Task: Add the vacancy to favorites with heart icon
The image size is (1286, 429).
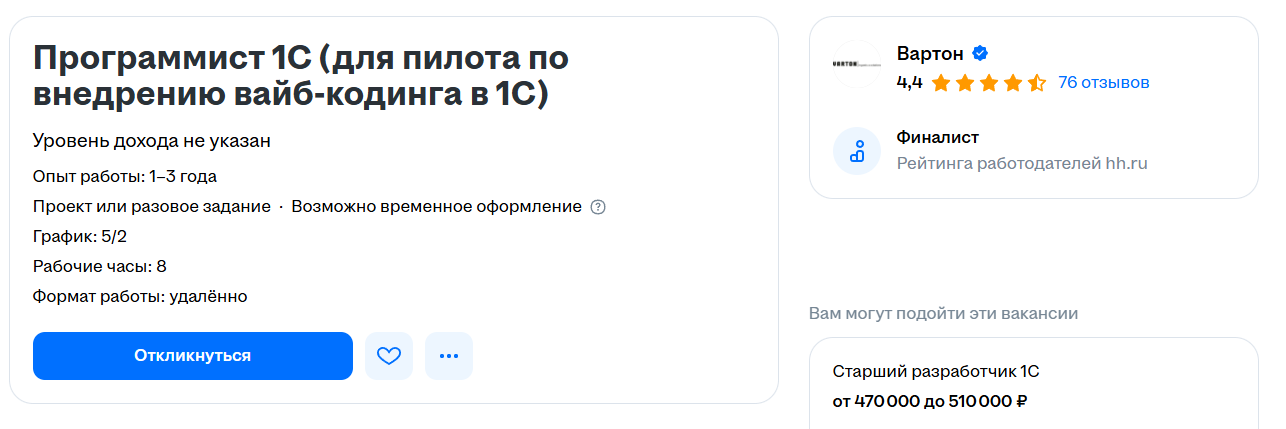Action: point(389,356)
